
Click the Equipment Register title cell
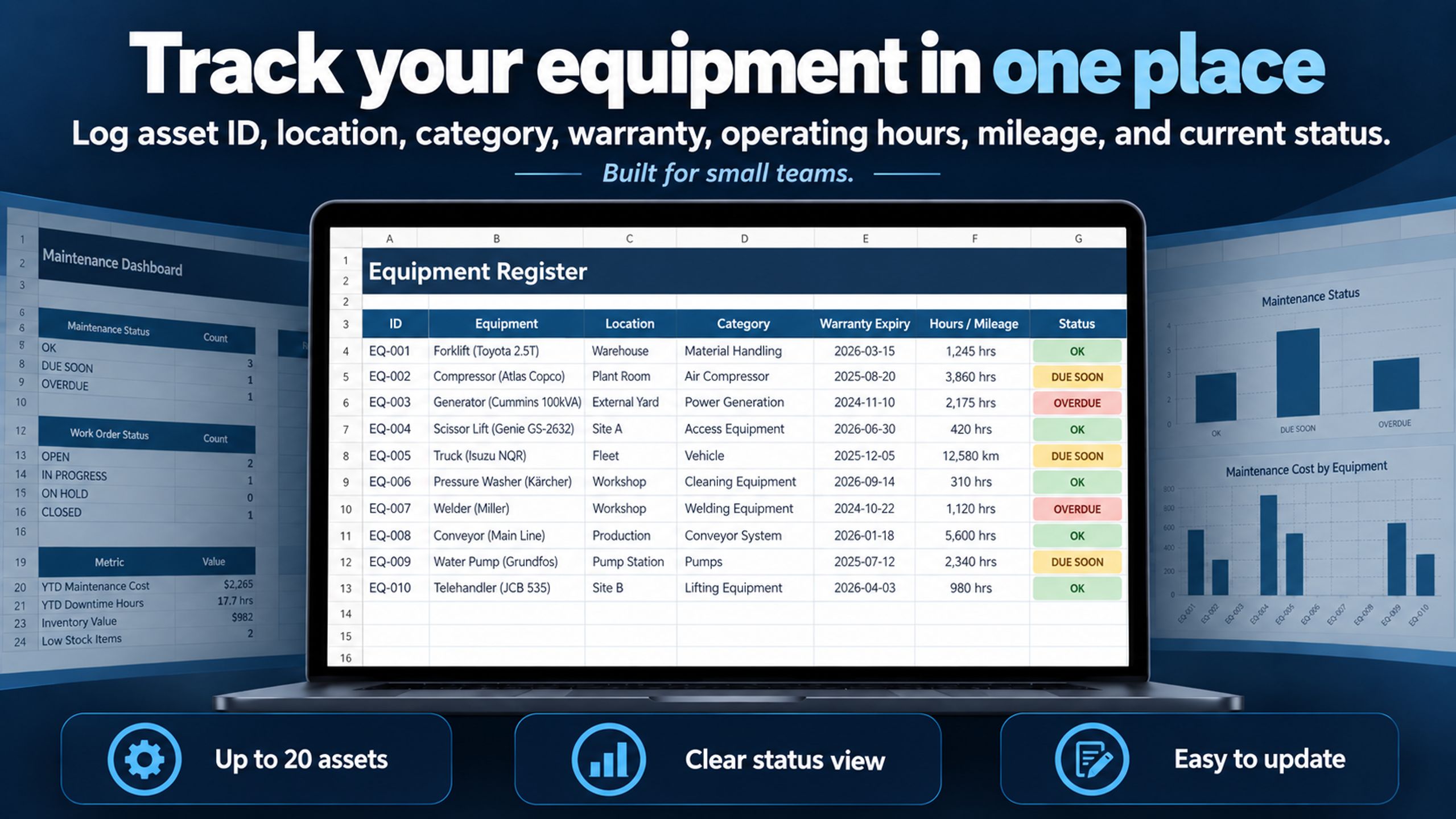tap(744, 271)
